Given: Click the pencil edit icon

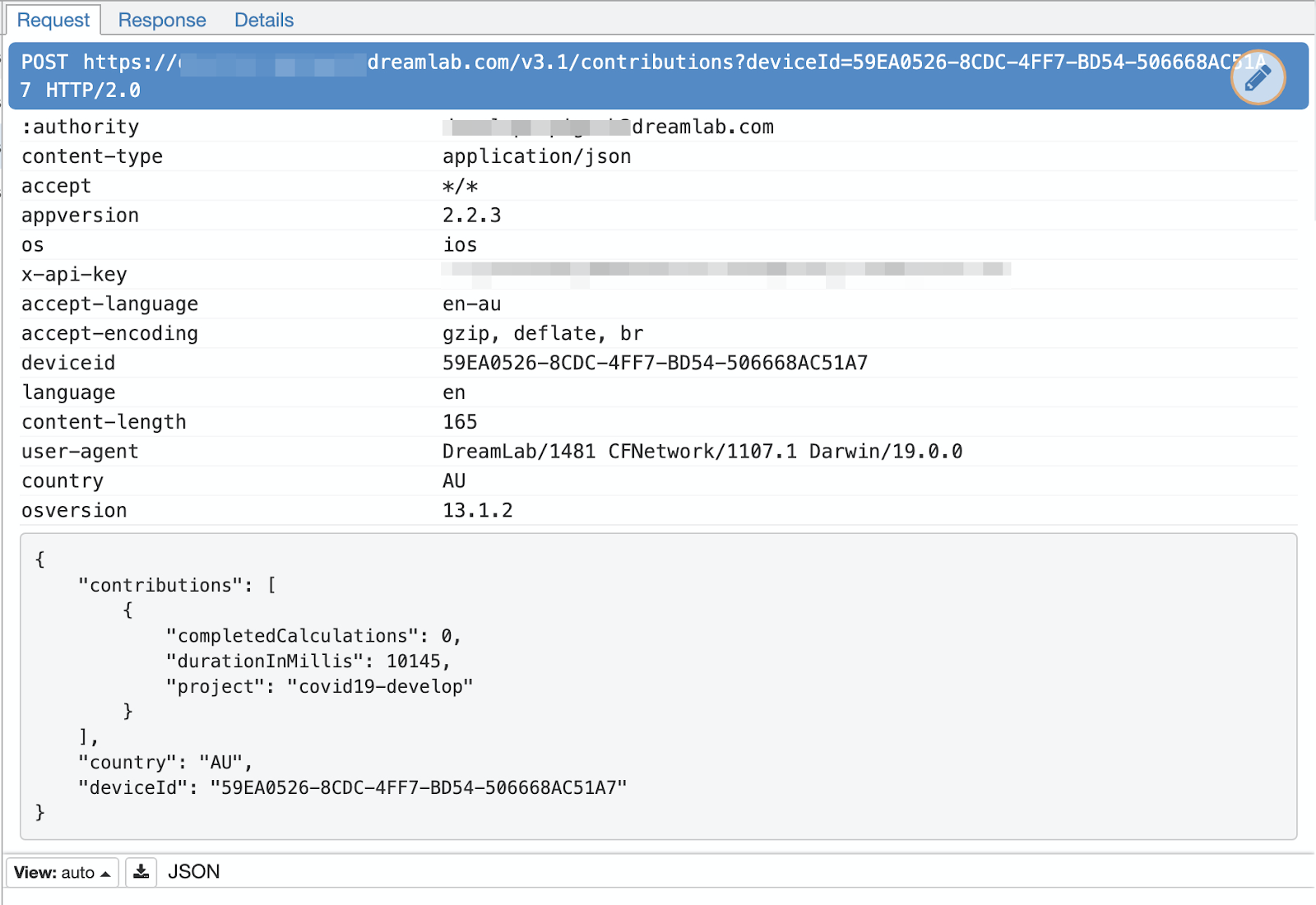Looking at the screenshot, I should click(x=1258, y=77).
